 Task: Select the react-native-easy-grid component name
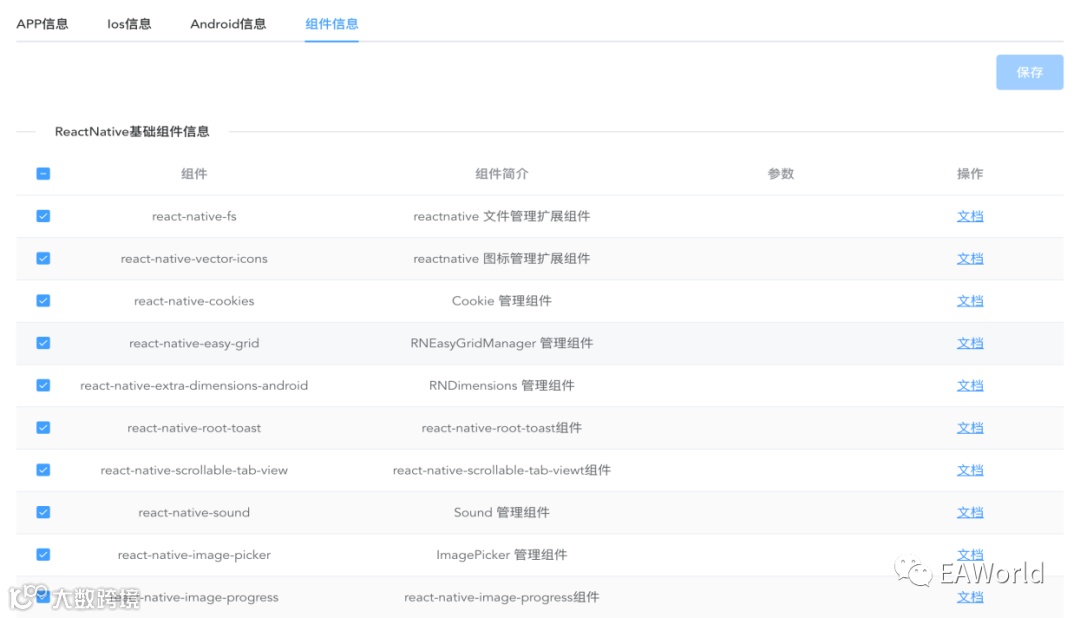click(x=194, y=343)
